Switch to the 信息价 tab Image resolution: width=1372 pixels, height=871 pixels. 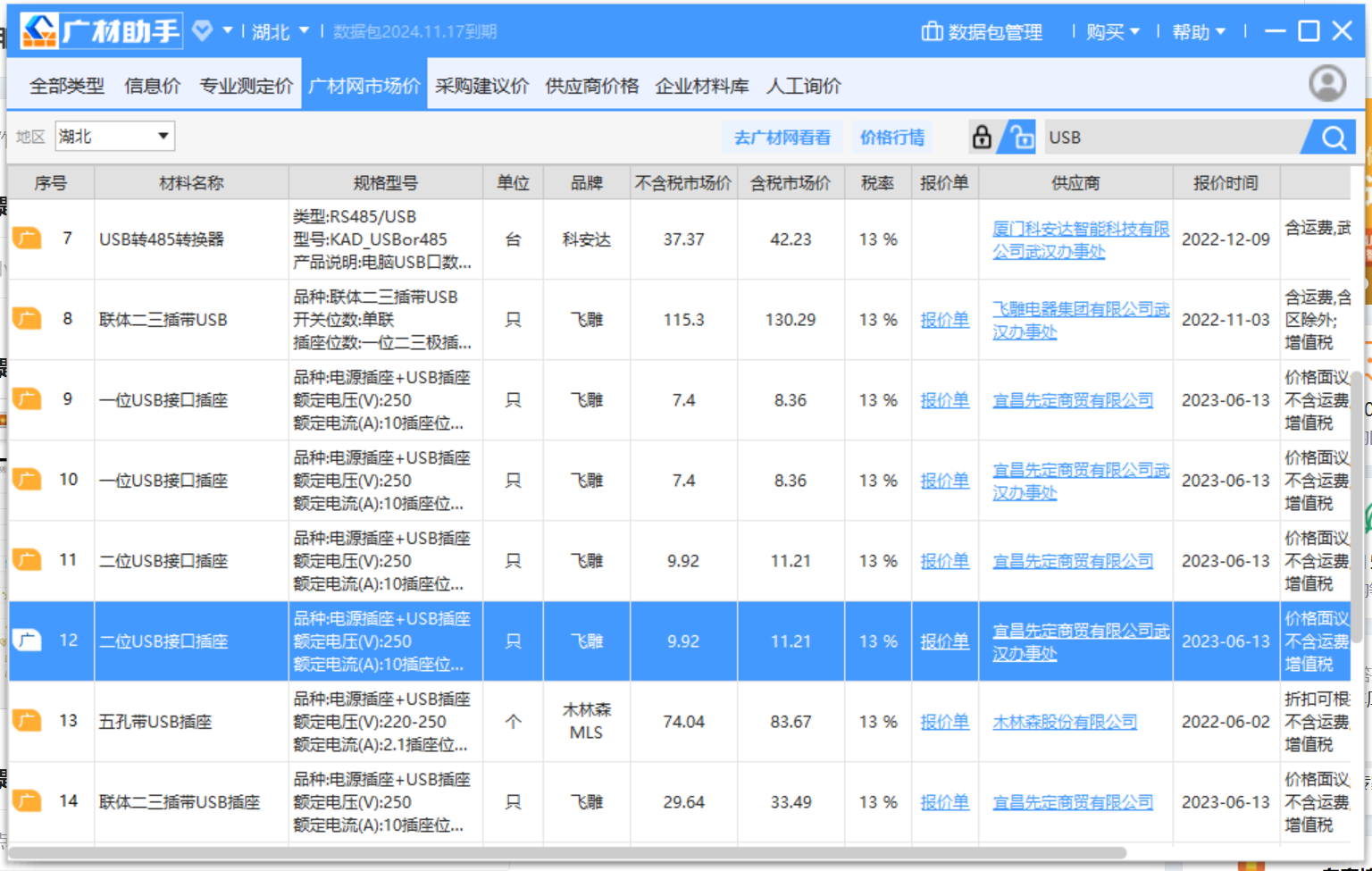(153, 86)
